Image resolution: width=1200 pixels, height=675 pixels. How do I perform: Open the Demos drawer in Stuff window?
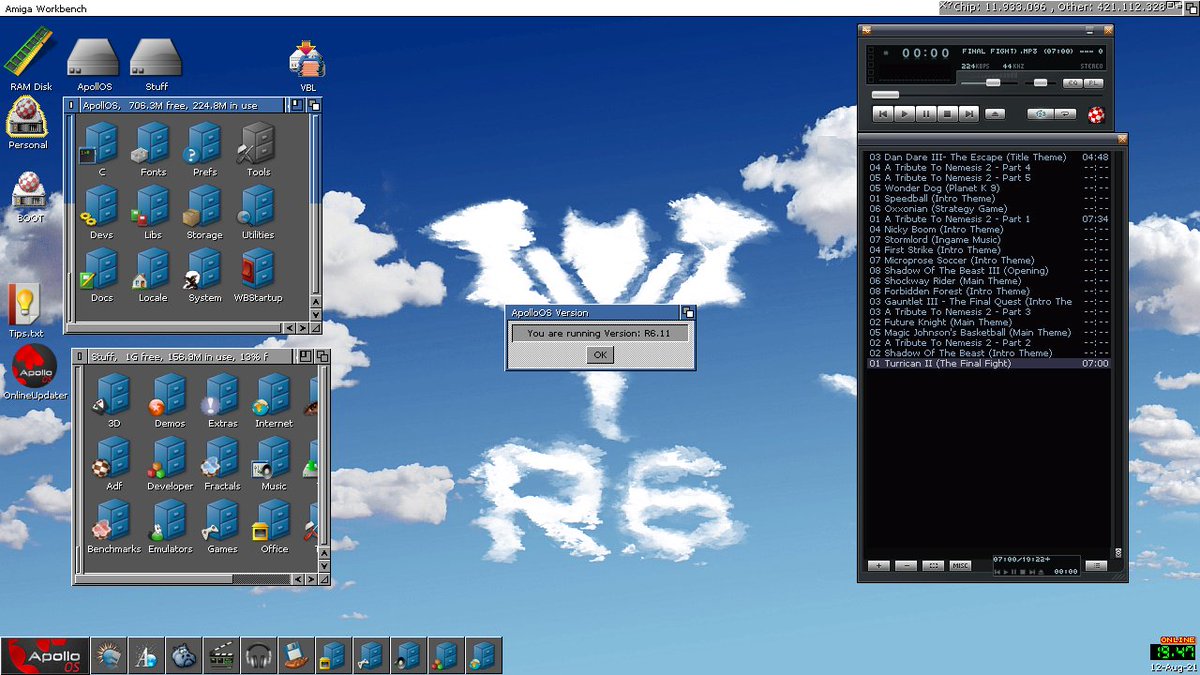pyautogui.click(x=169, y=400)
